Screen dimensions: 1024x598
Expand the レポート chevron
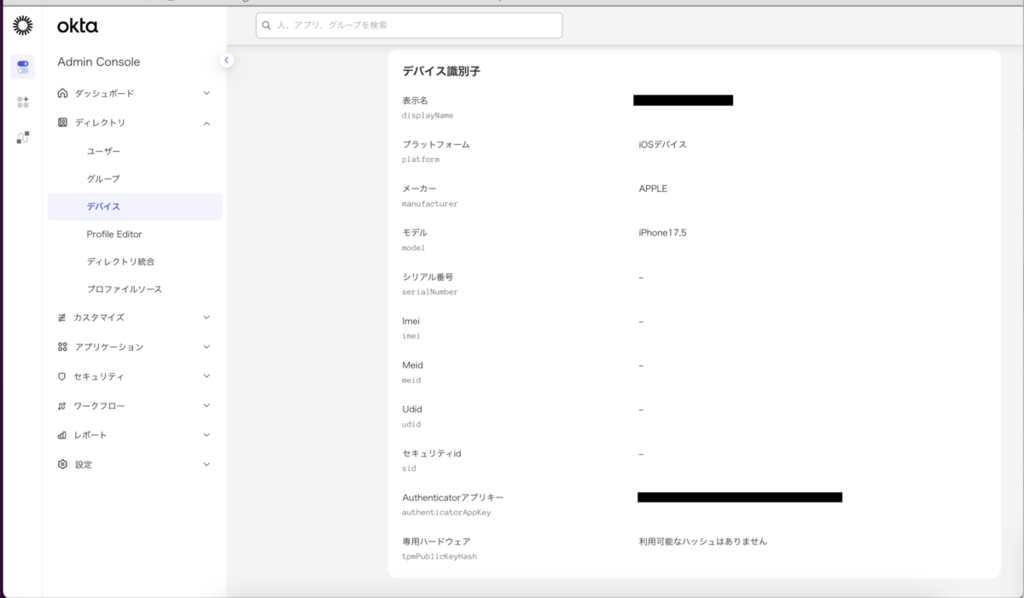click(x=206, y=435)
